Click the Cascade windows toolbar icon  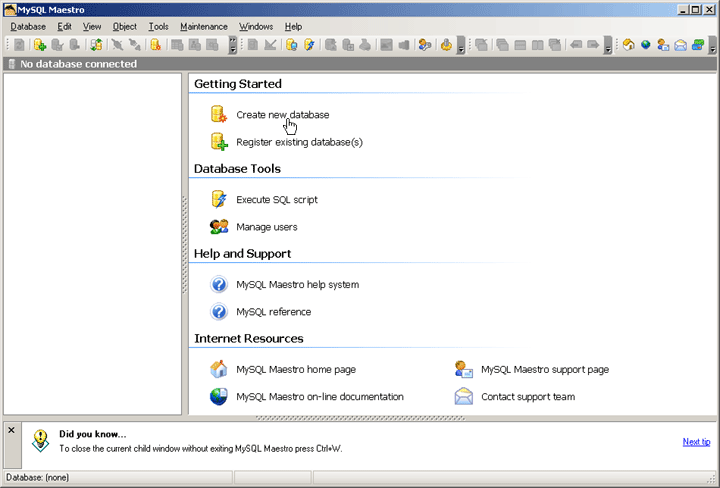click(502, 45)
